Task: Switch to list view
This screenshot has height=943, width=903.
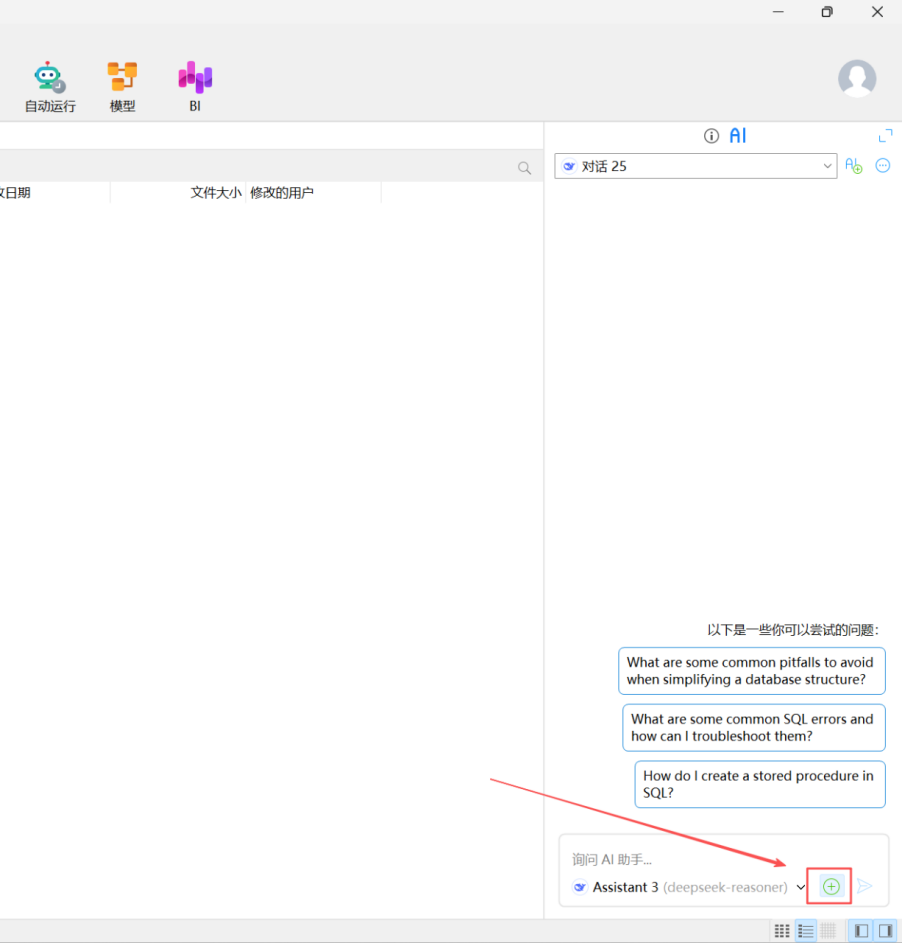Action: pos(805,931)
